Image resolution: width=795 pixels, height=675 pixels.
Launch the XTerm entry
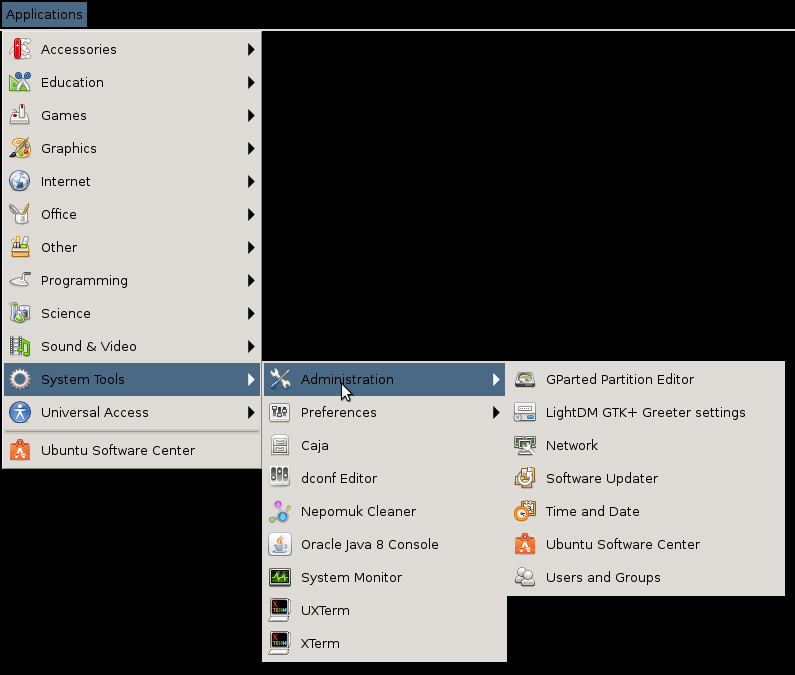384,643
